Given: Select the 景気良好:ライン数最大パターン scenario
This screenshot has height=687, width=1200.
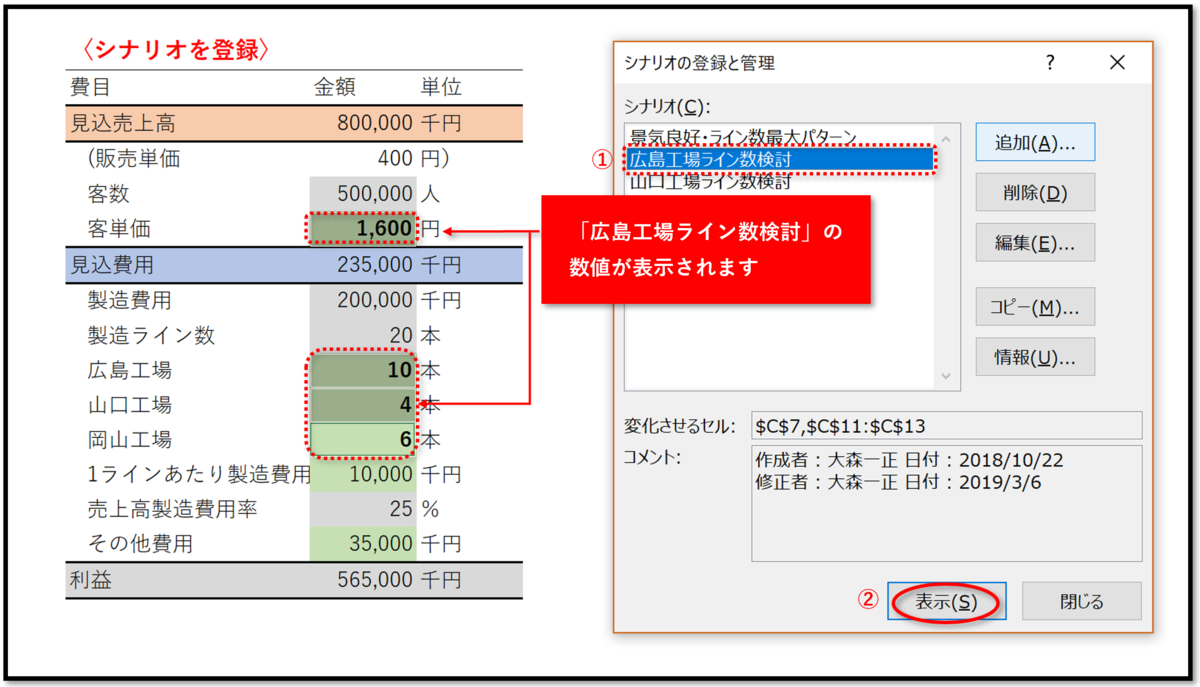Looking at the screenshot, I should tap(740, 136).
